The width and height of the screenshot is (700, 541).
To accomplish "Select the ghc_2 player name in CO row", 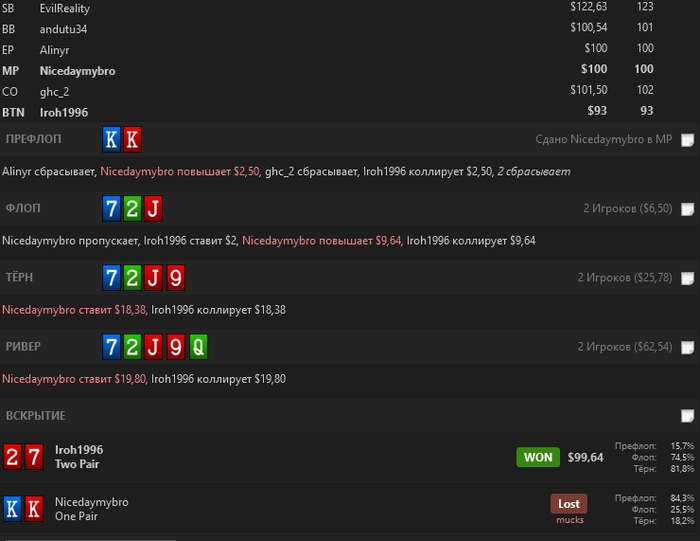I will (x=54, y=92).
